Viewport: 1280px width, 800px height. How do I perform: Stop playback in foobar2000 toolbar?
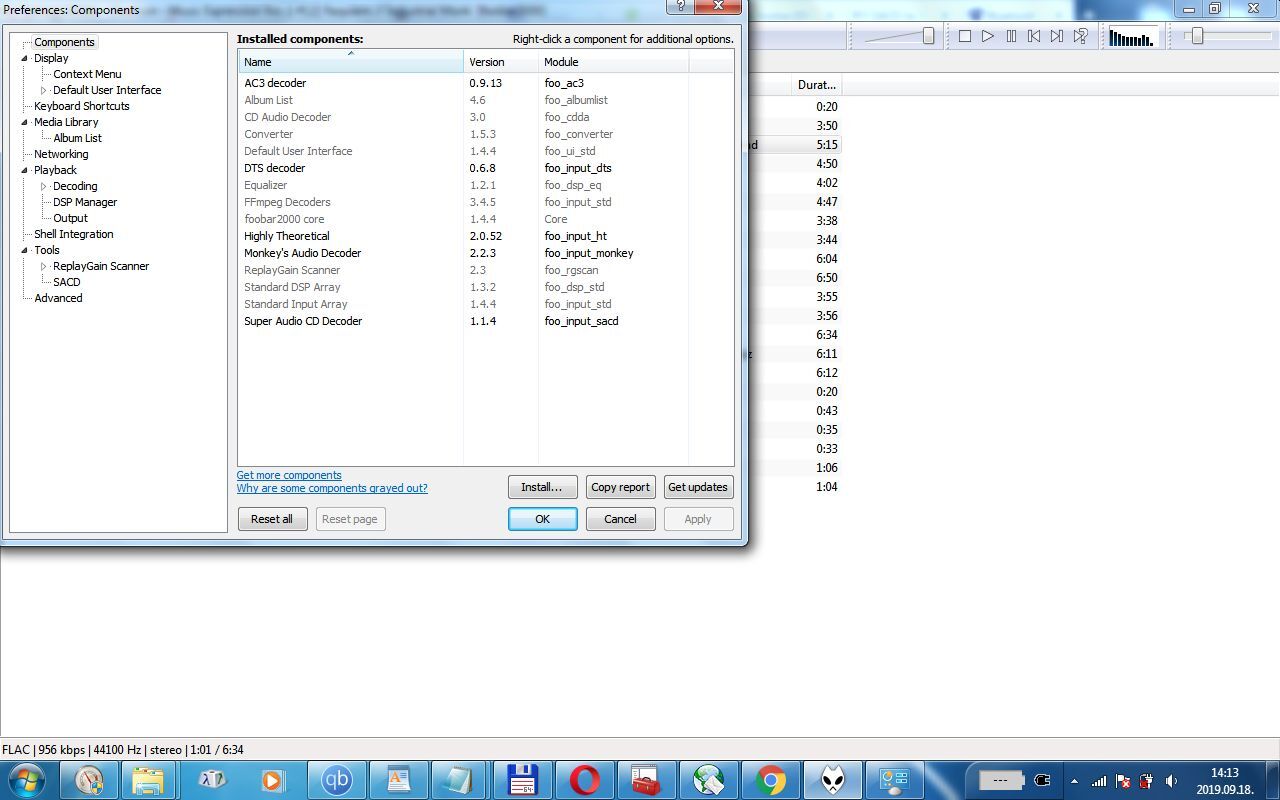pos(965,36)
